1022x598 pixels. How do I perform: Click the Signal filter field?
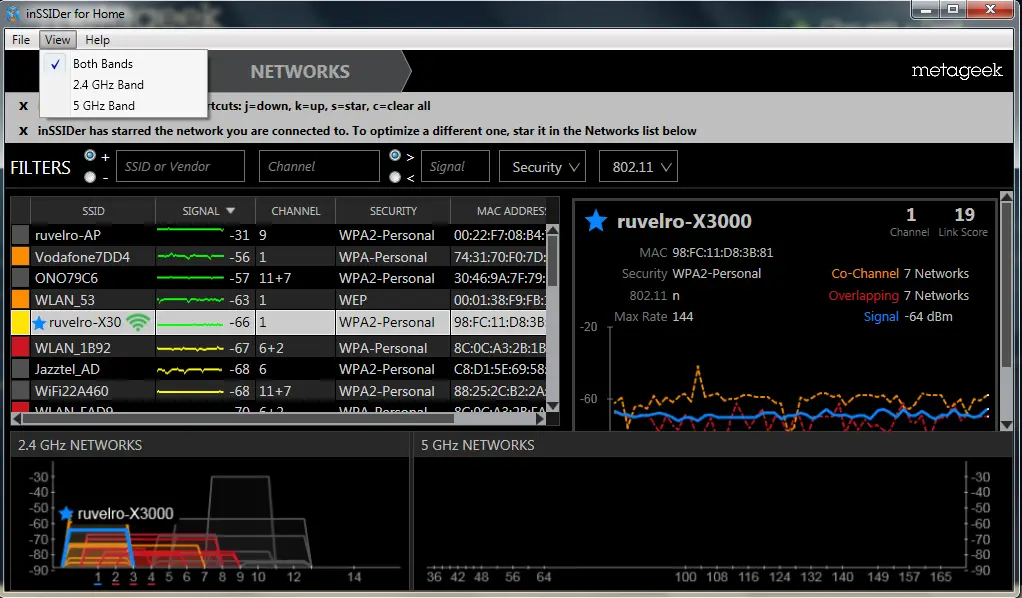pyautogui.click(x=456, y=166)
